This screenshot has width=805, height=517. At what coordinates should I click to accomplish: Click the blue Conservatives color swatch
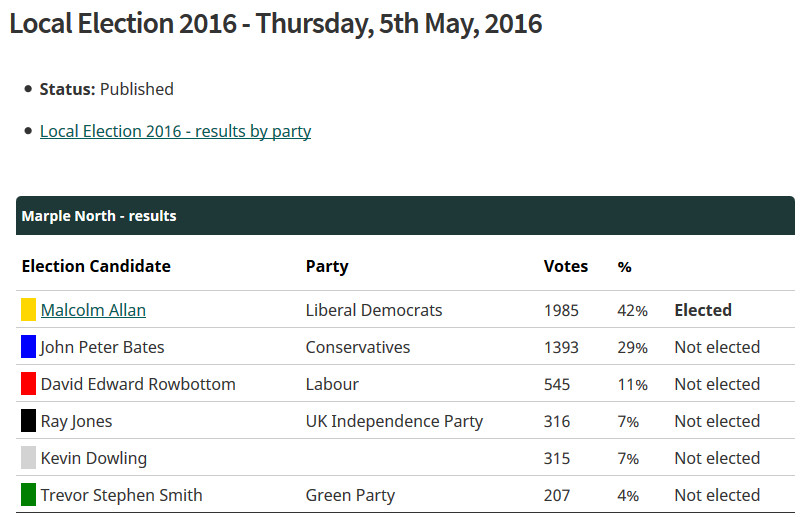28,347
